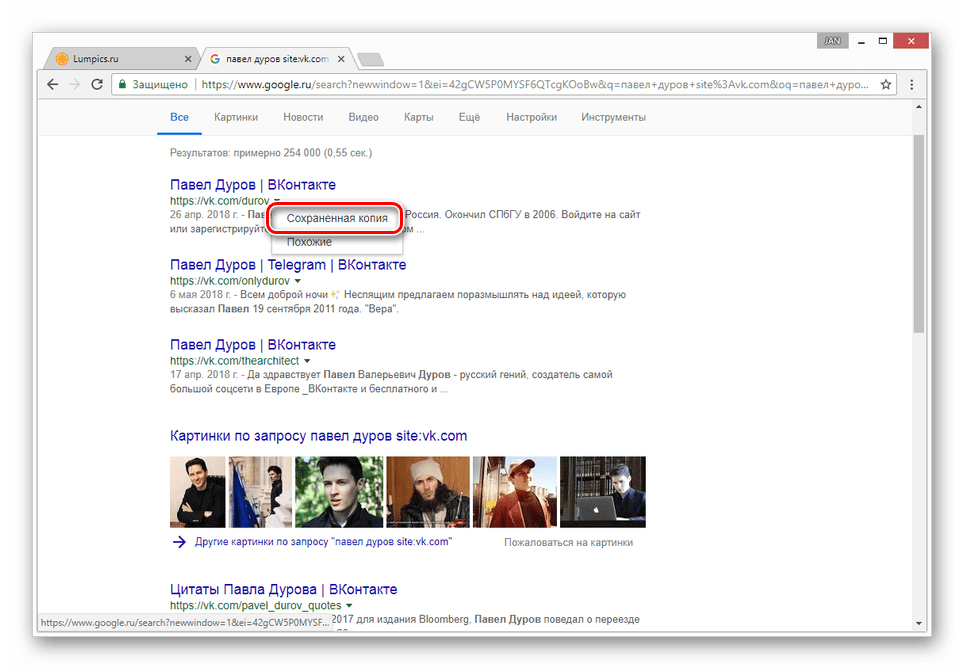Reload the page with refresh icon
The width and height of the screenshot is (964, 669).
[x=97, y=85]
